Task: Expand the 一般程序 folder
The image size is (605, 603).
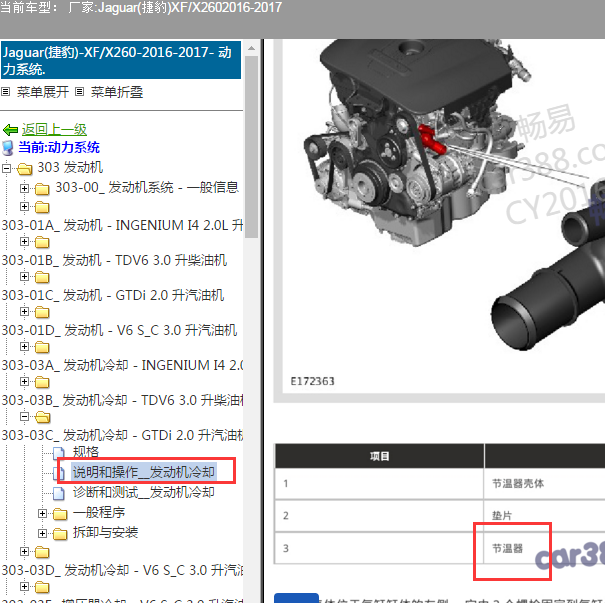Action: 42,513
